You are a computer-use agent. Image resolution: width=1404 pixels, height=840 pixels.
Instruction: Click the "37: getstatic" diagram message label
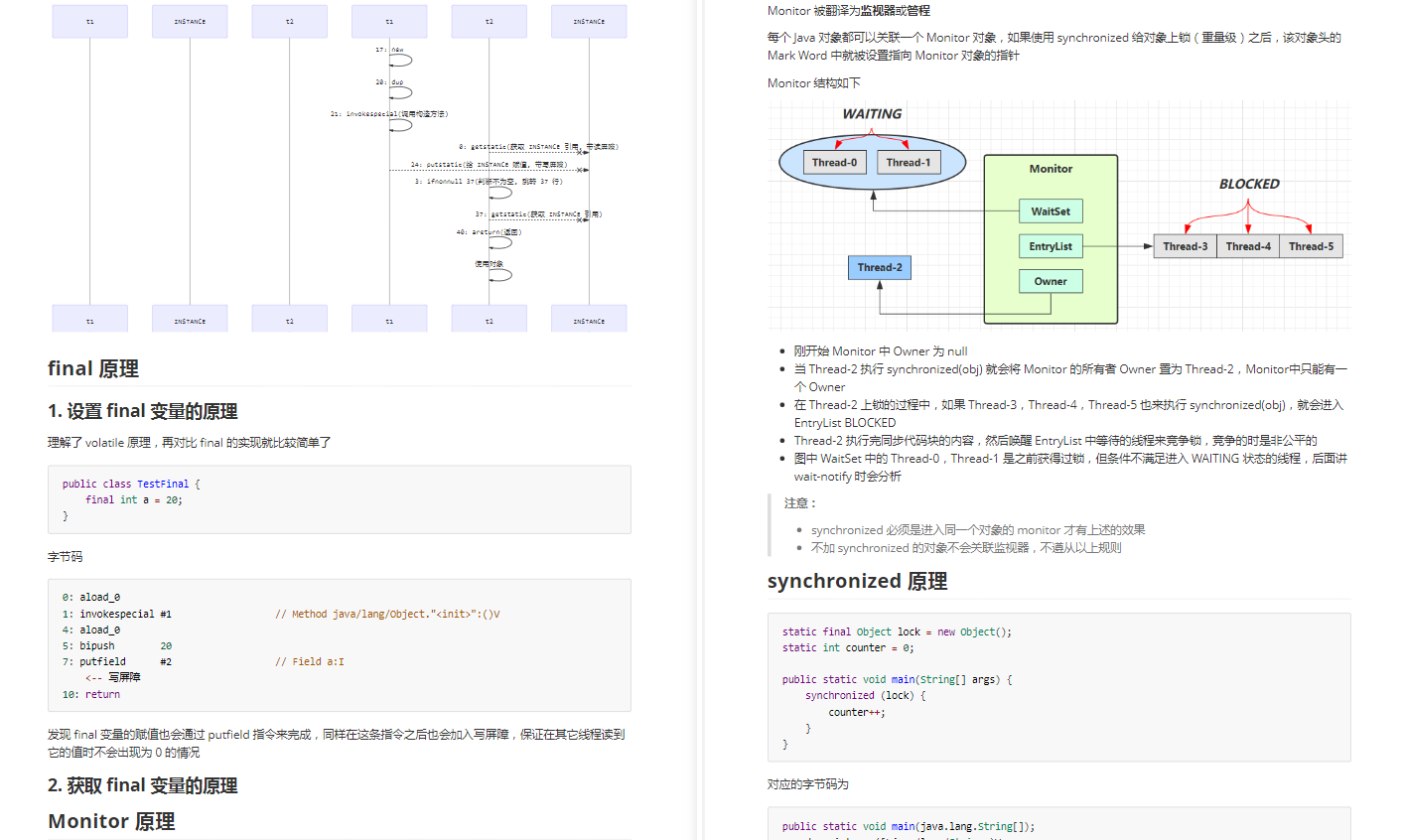click(538, 214)
